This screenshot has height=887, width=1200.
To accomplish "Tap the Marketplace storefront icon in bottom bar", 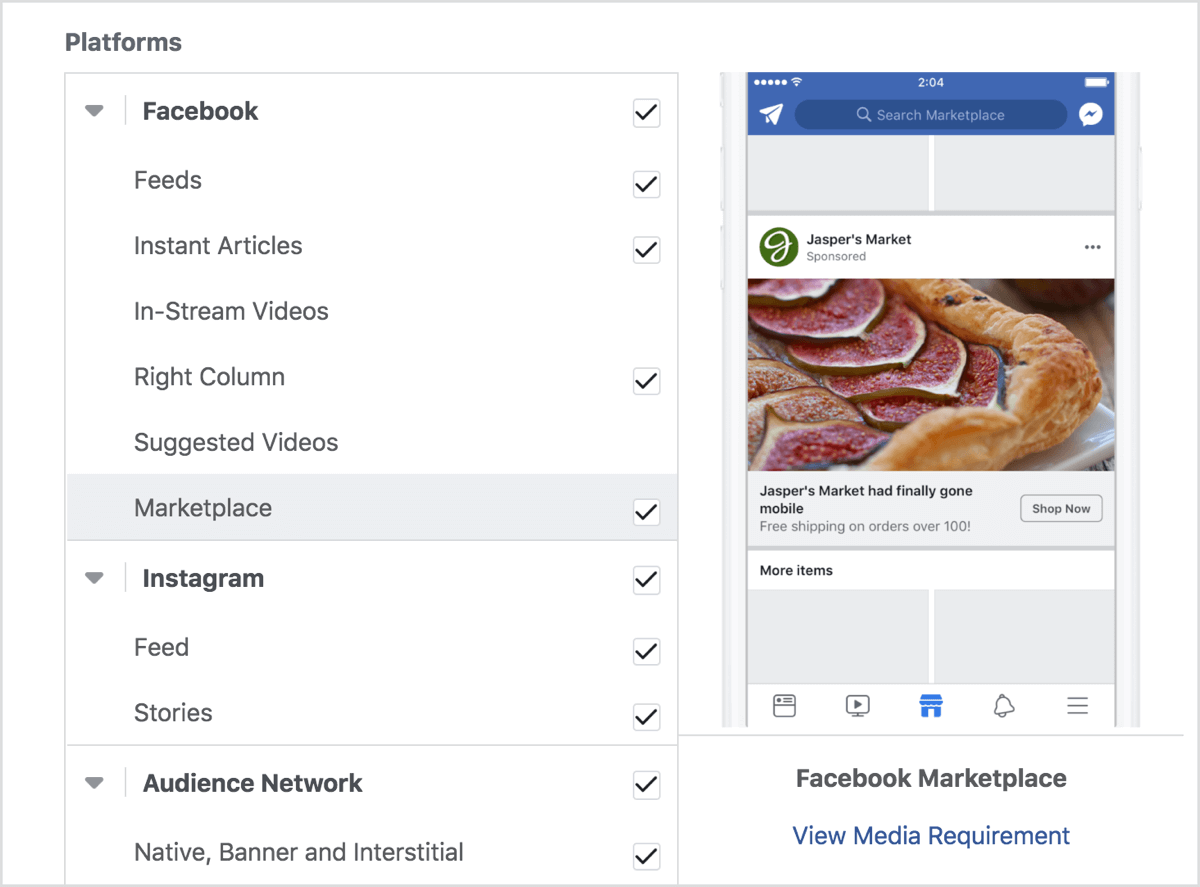I will tap(931, 706).
